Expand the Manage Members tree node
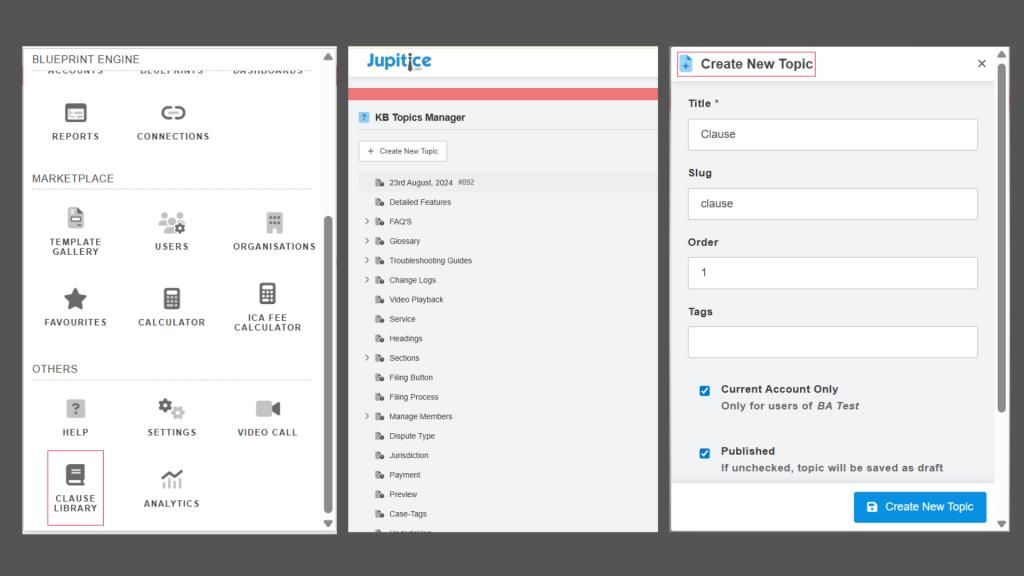This screenshot has width=1024, height=576. [367, 417]
